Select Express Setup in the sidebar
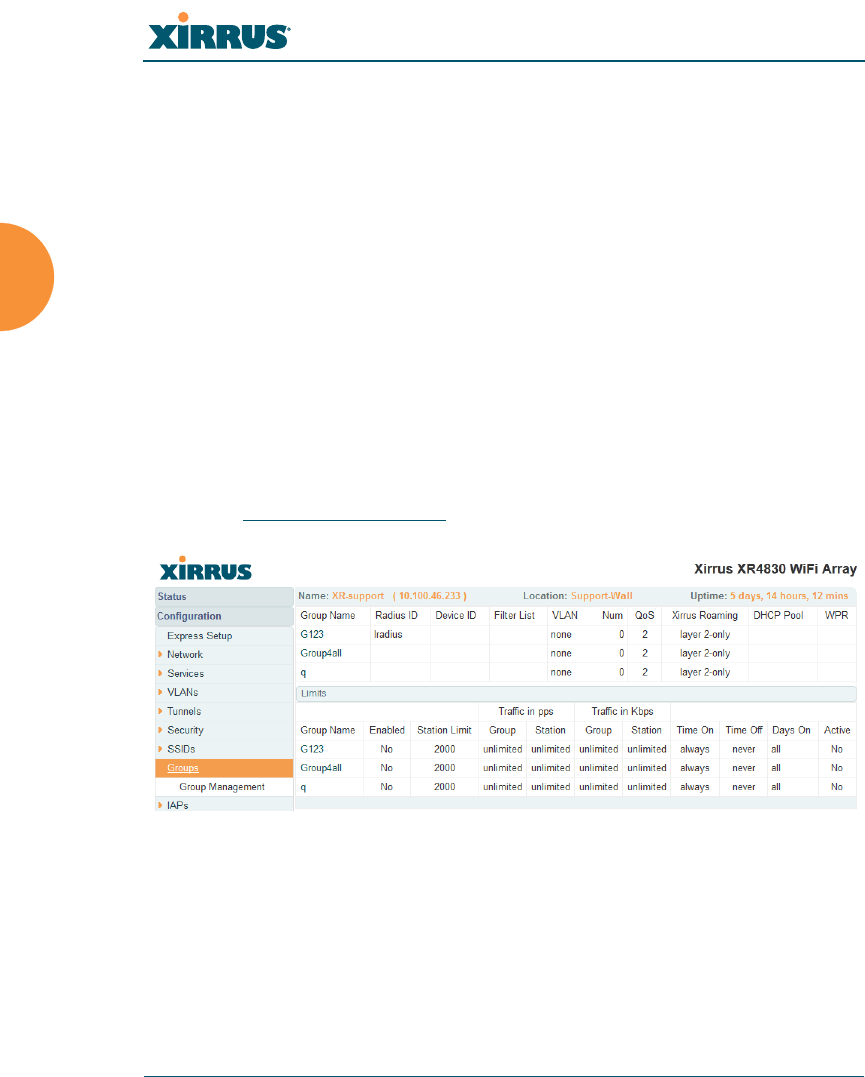Image resolution: width=865 pixels, height=1077 pixels. tap(199, 636)
